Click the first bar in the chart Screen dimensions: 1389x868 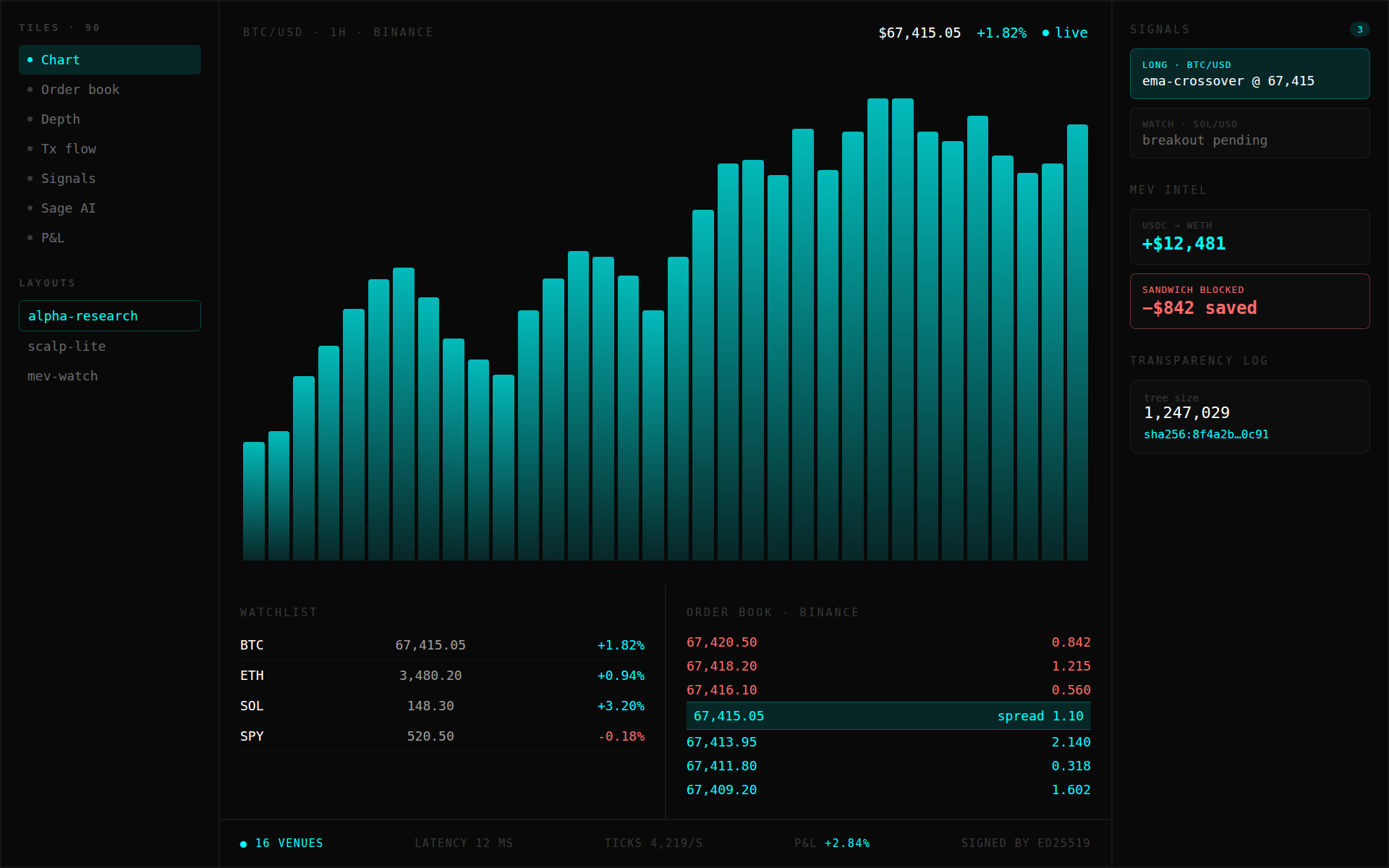coord(254,501)
